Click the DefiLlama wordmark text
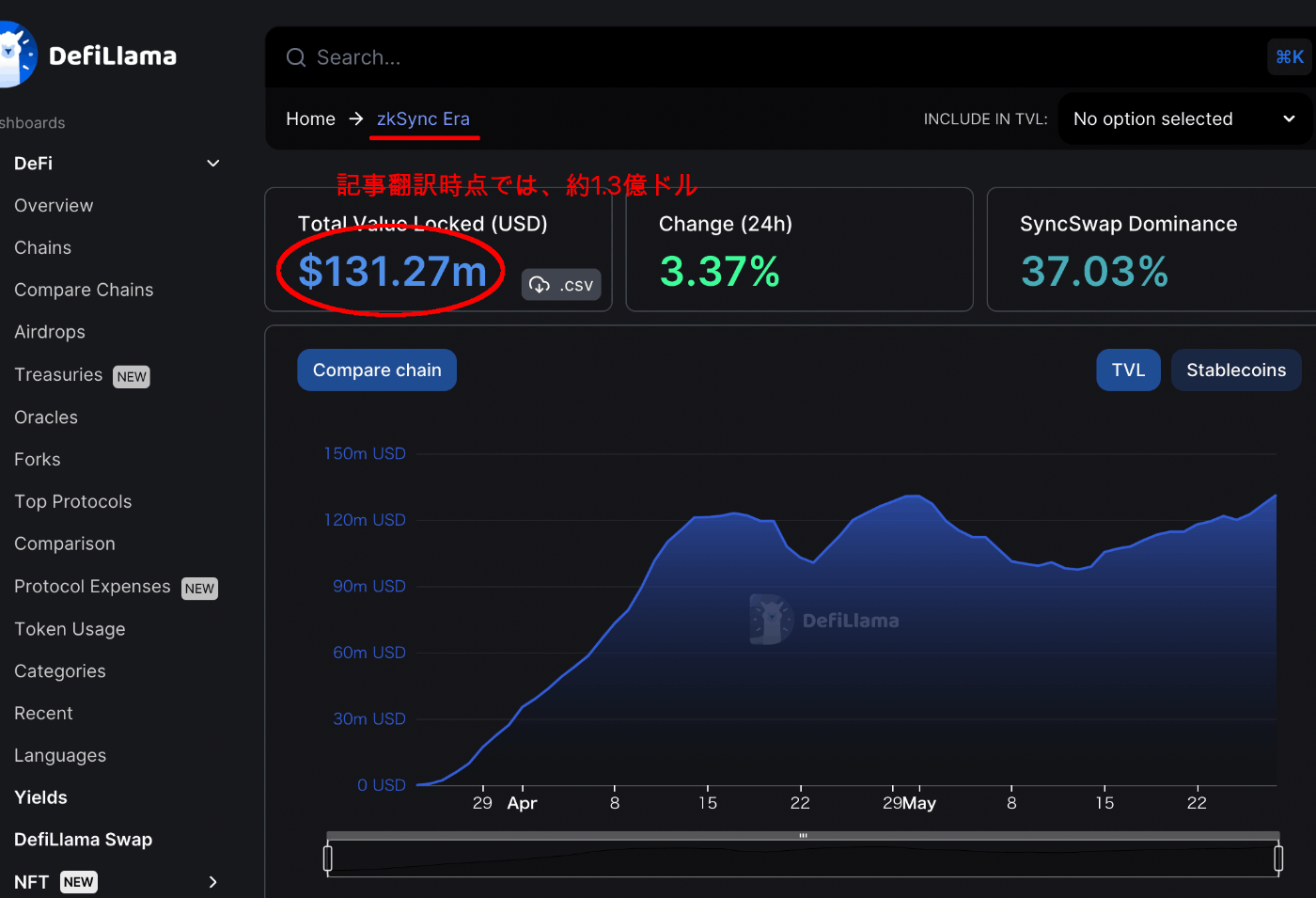The height and width of the screenshot is (898, 1316). tap(113, 56)
